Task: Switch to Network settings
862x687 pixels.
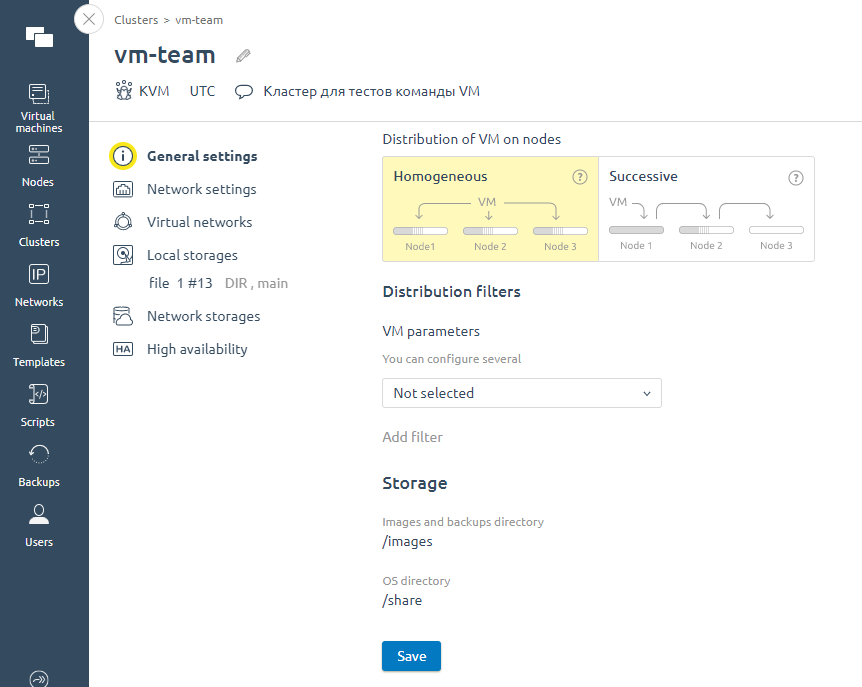Action: 202,189
